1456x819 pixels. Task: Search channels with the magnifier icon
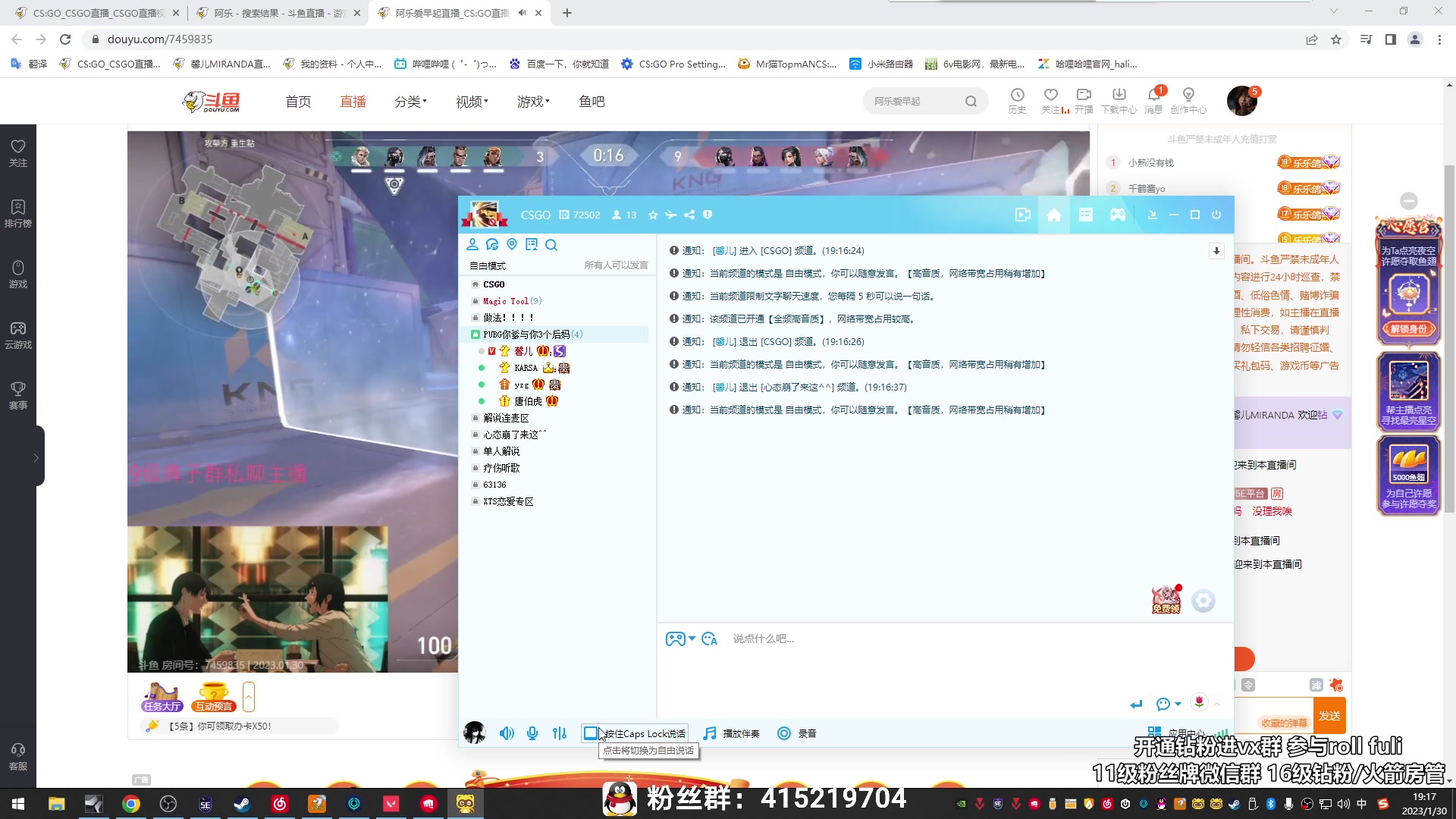pos(551,244)
